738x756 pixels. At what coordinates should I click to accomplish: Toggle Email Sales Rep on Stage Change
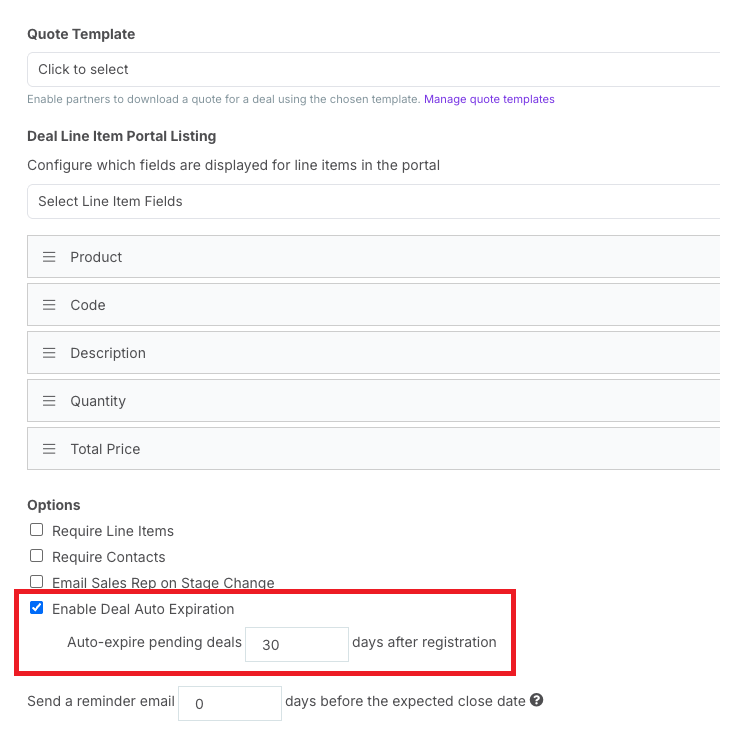click(36, 581)
